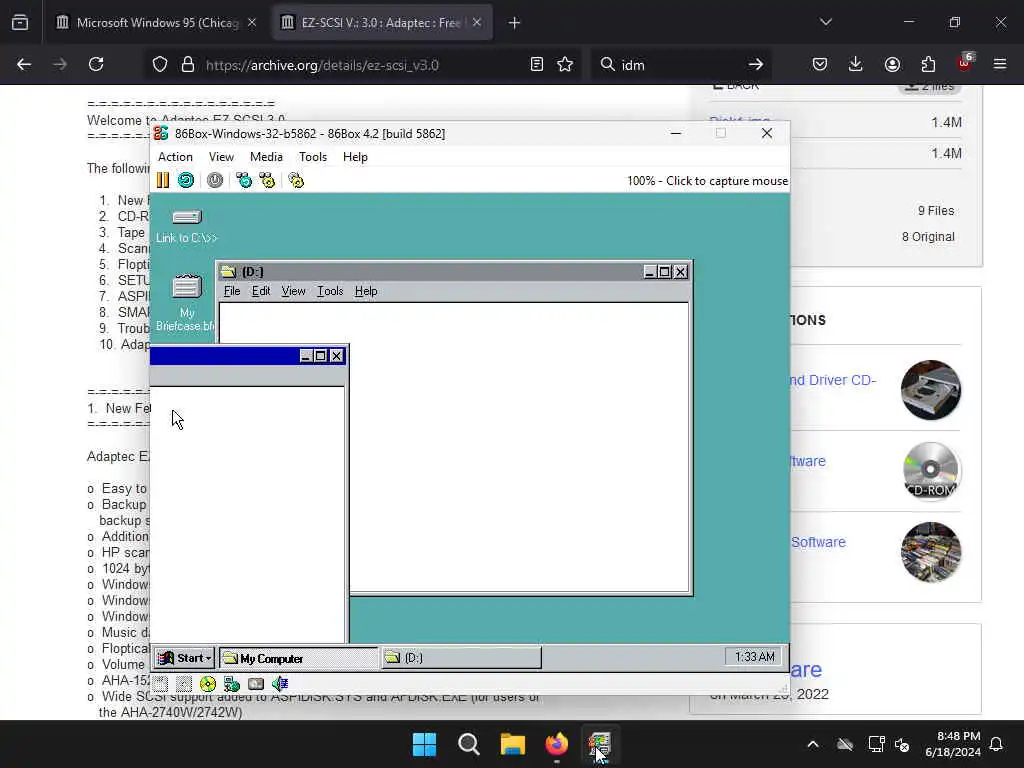
Task: Click the (D:) taskbar button in Windows 95
Action: click(x=461, y=658)
